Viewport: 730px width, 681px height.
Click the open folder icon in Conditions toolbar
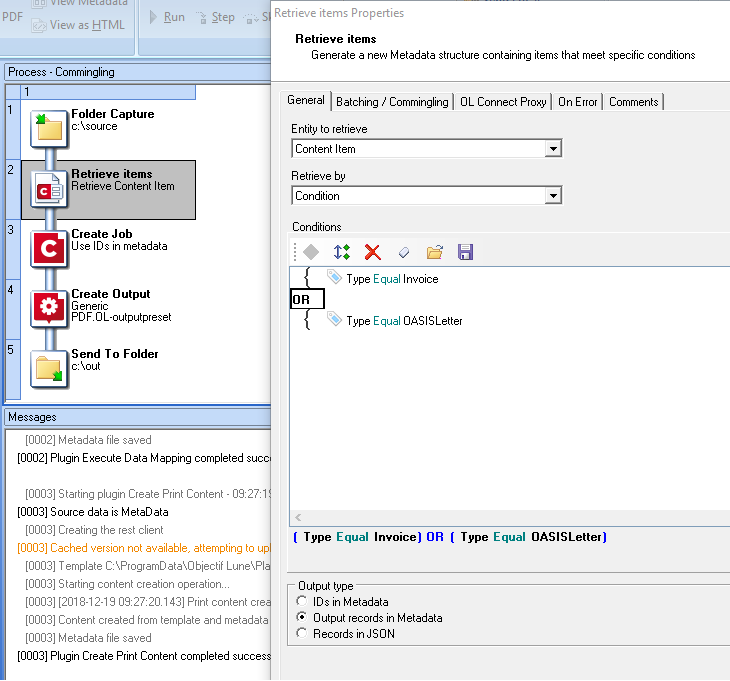click(434, 252)
